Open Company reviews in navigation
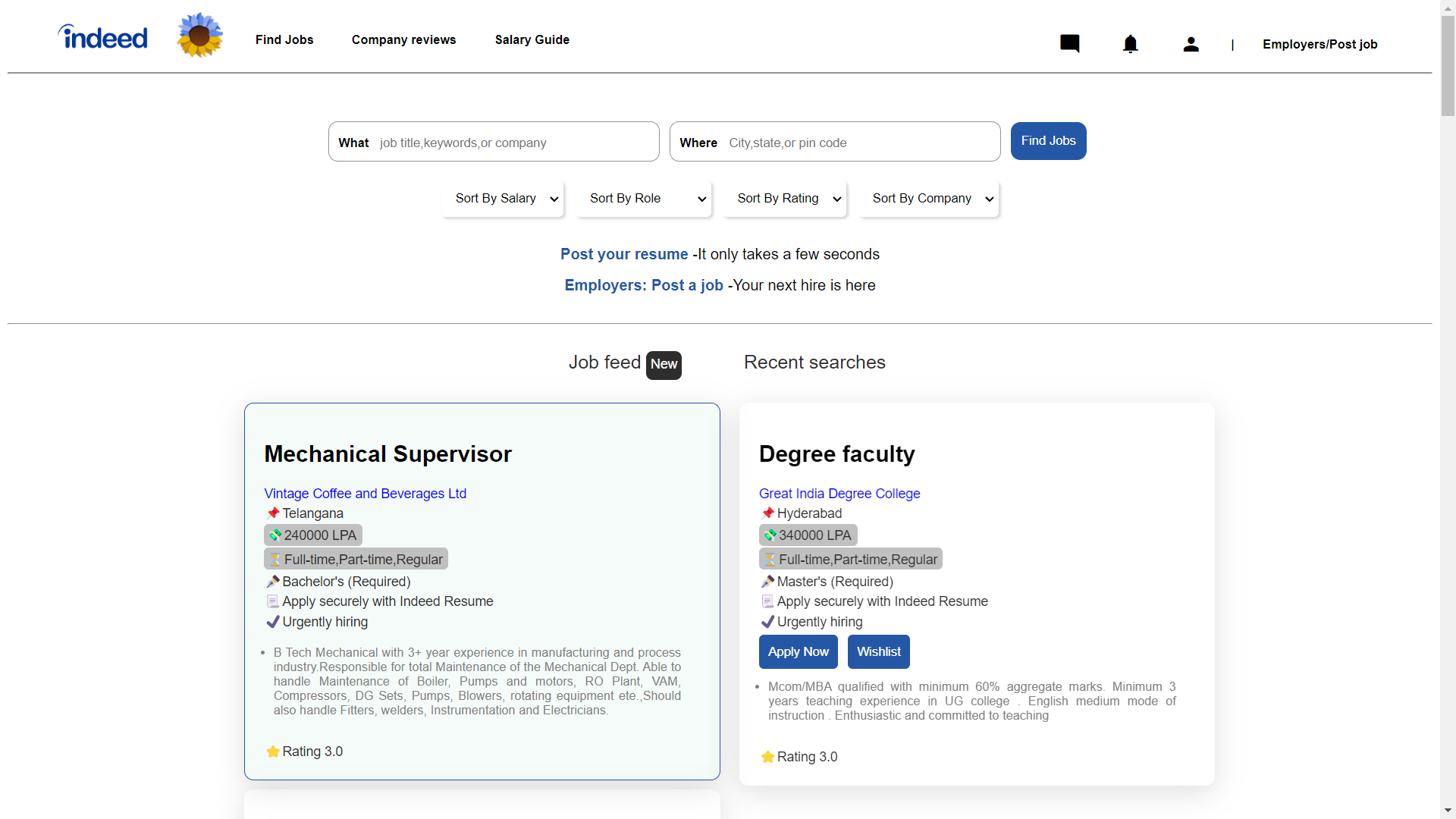This screenshot has width=1456, height=819. [404, 39]
